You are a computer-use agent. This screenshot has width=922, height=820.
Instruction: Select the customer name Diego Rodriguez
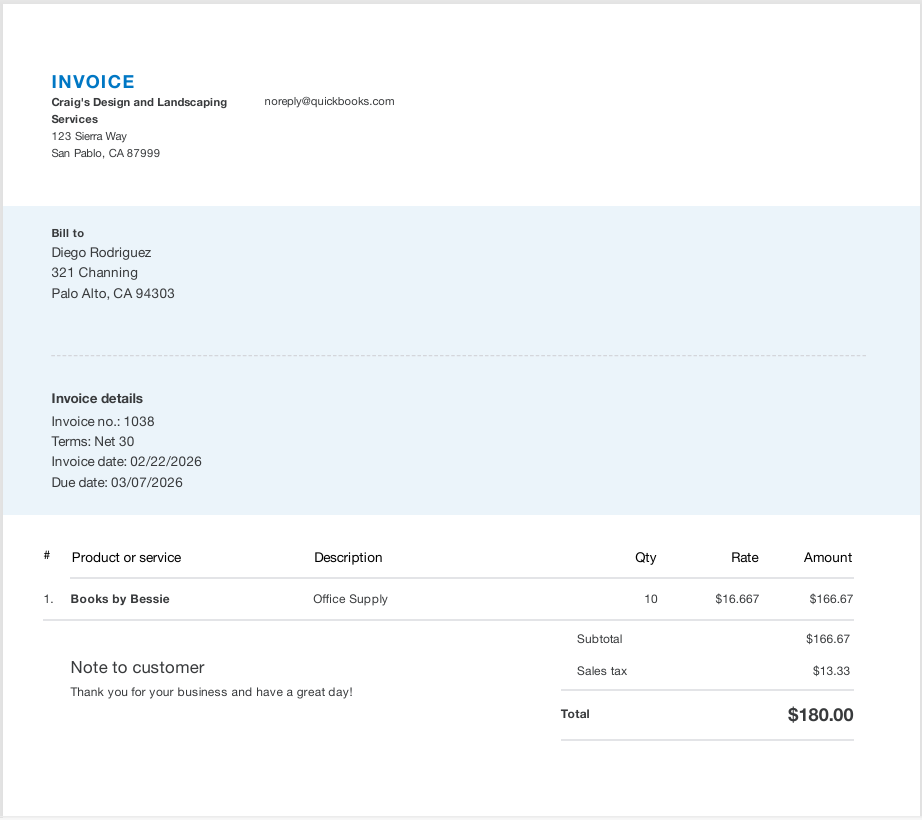pos(101,253)
